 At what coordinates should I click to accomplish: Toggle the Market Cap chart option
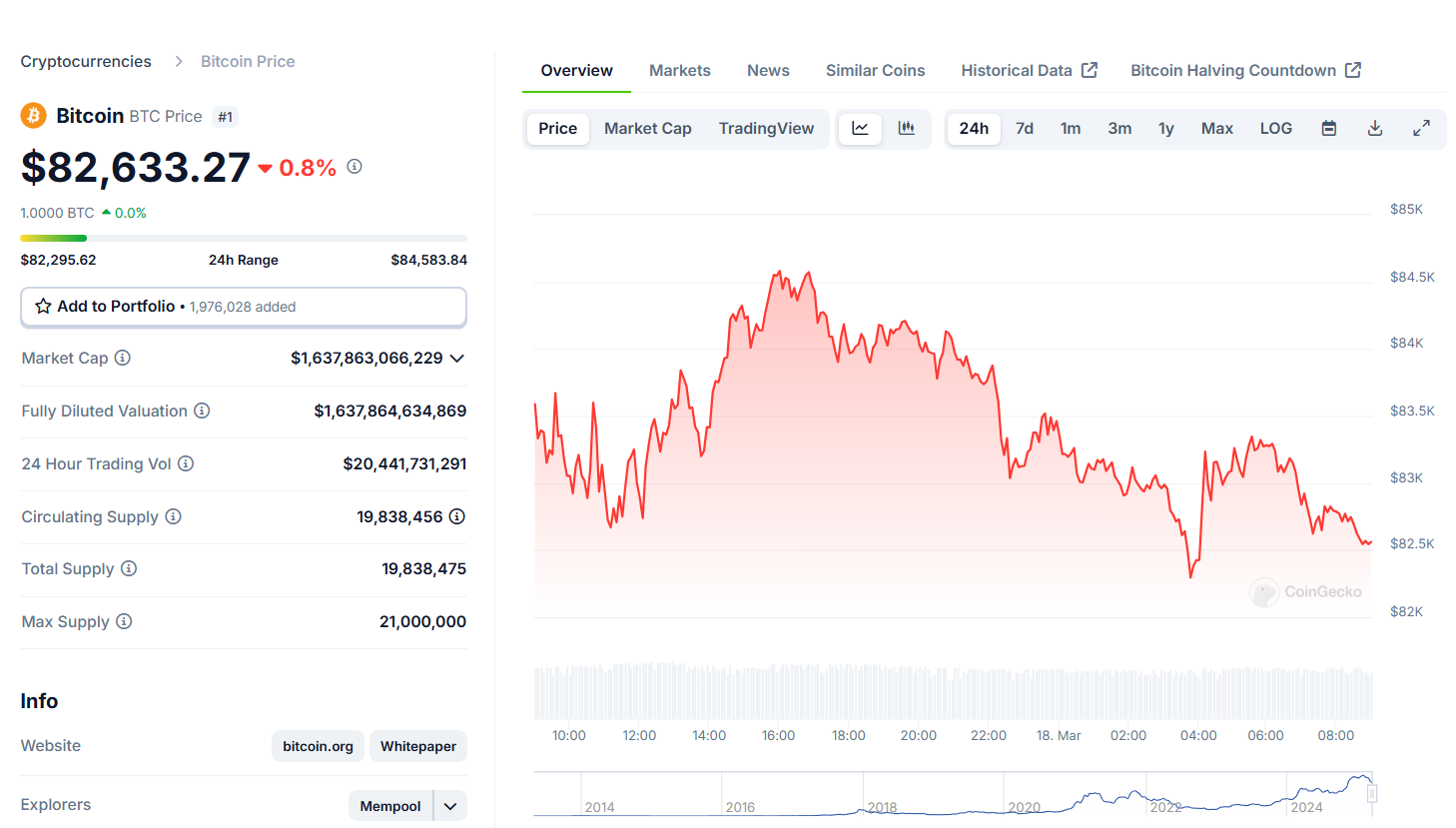click(x=648, y=128)
